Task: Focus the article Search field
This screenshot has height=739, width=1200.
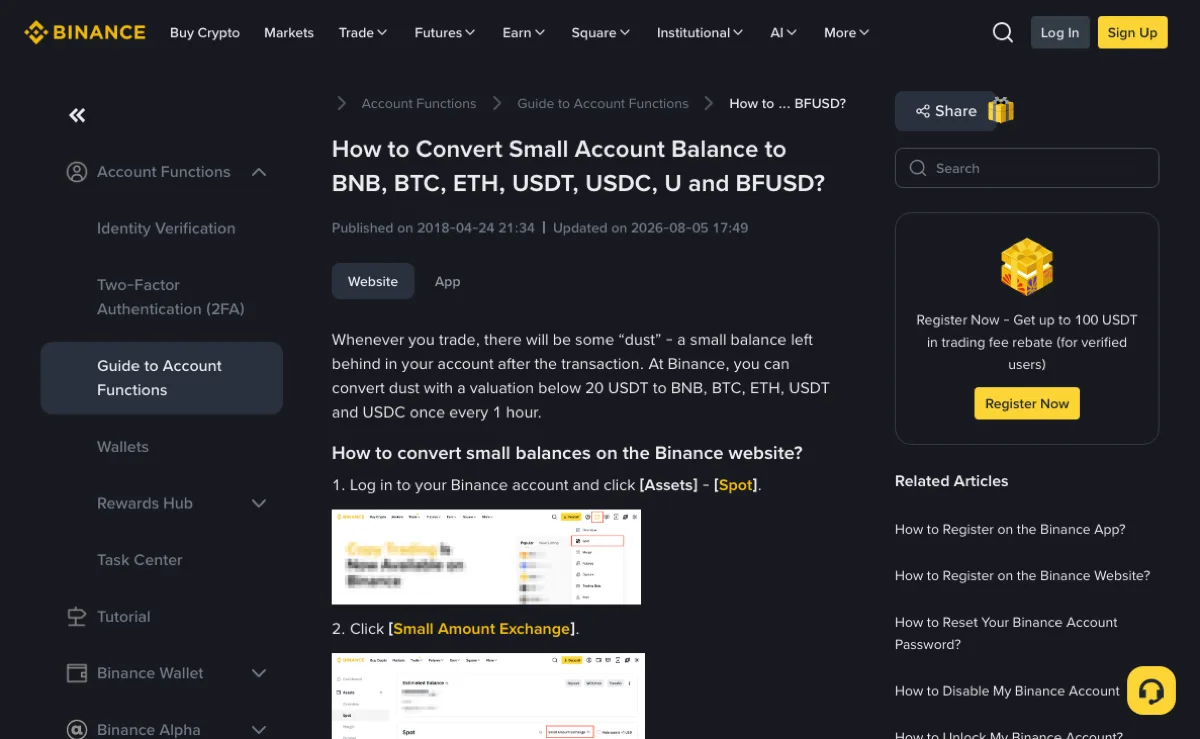Action: (x=1027, y=168)
